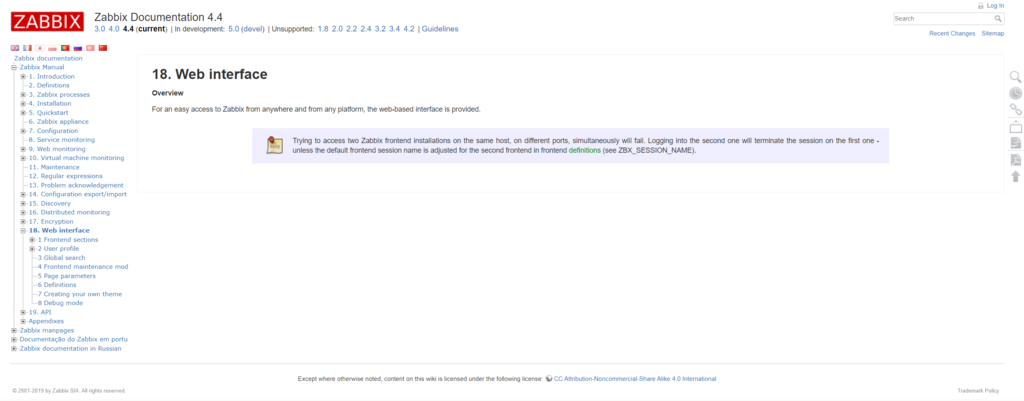Screen dimensions: 1024x401
Task: Click the Zabbix logo
Action: pyautogui.click(x=47, y=22)
